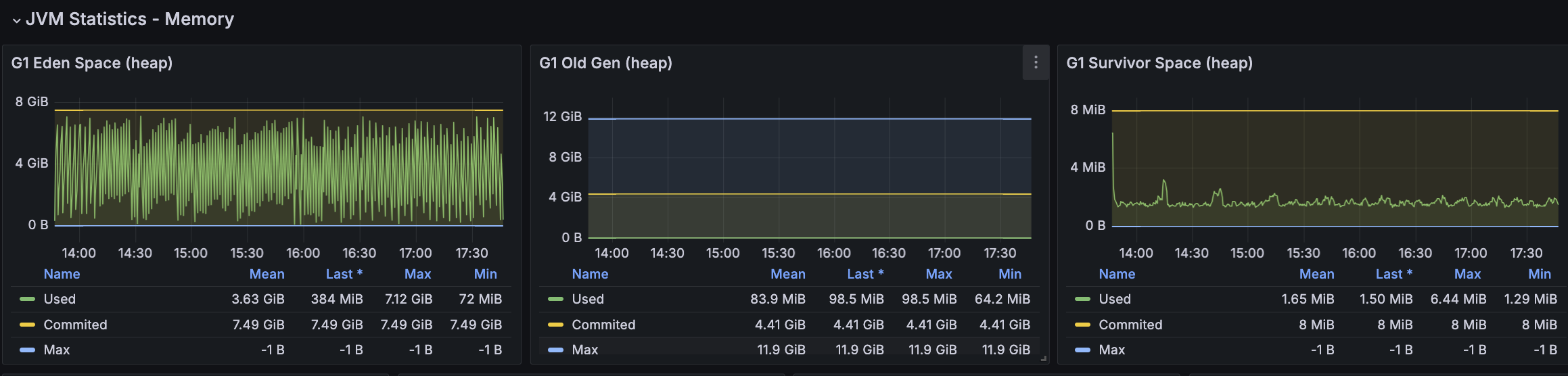Viewport: 1568px width, 376px height.
Task: Toggle Max series in Old Gen legend
Action: click(584, 350)
